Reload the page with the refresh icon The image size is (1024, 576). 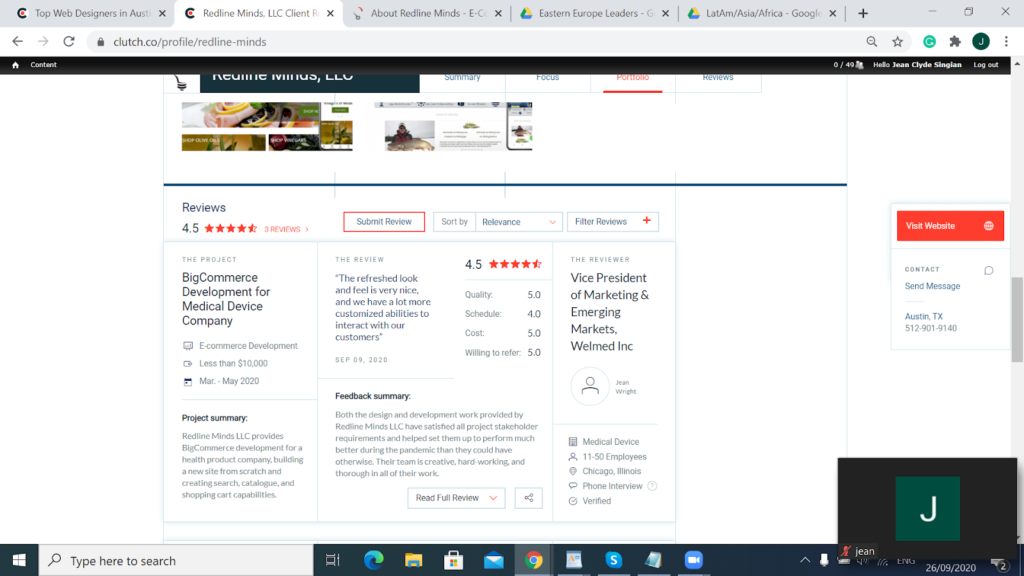tap(69, 42)
